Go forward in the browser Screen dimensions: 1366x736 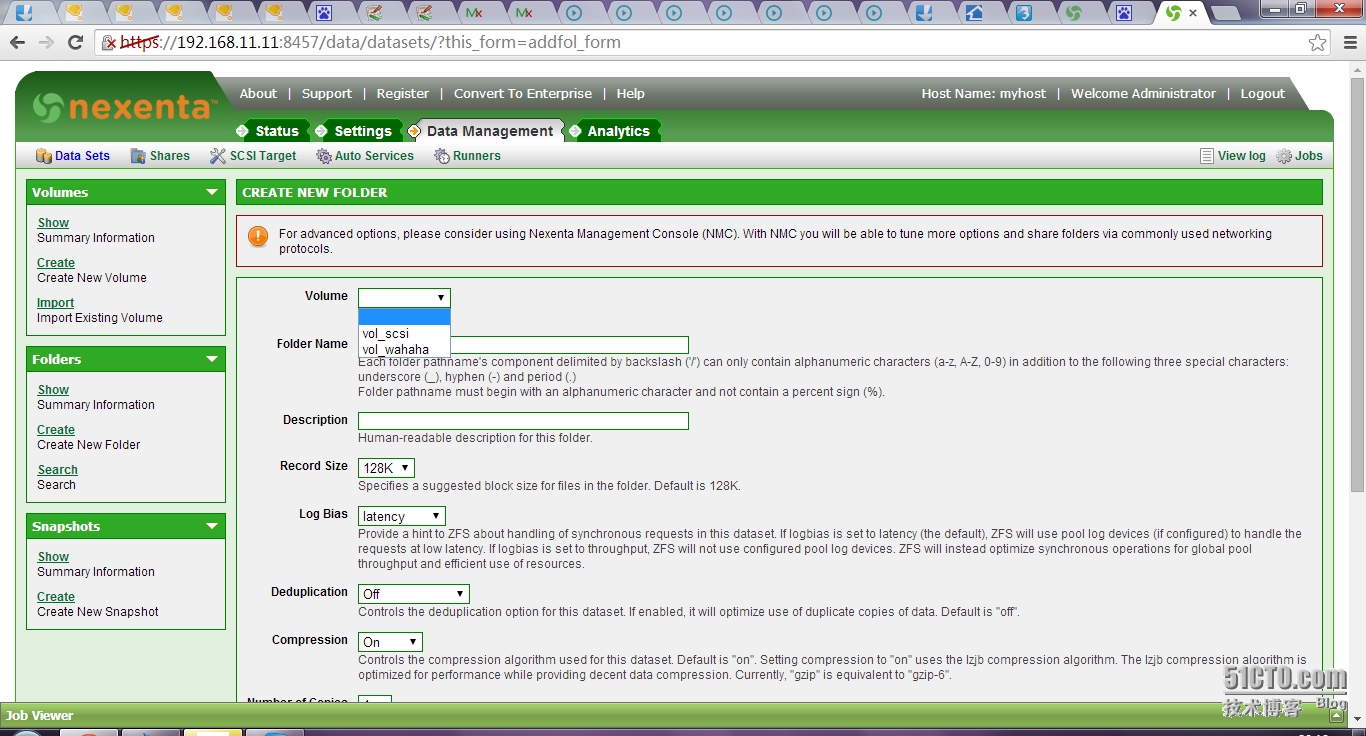pyautogui.click(x=46, y=42)
